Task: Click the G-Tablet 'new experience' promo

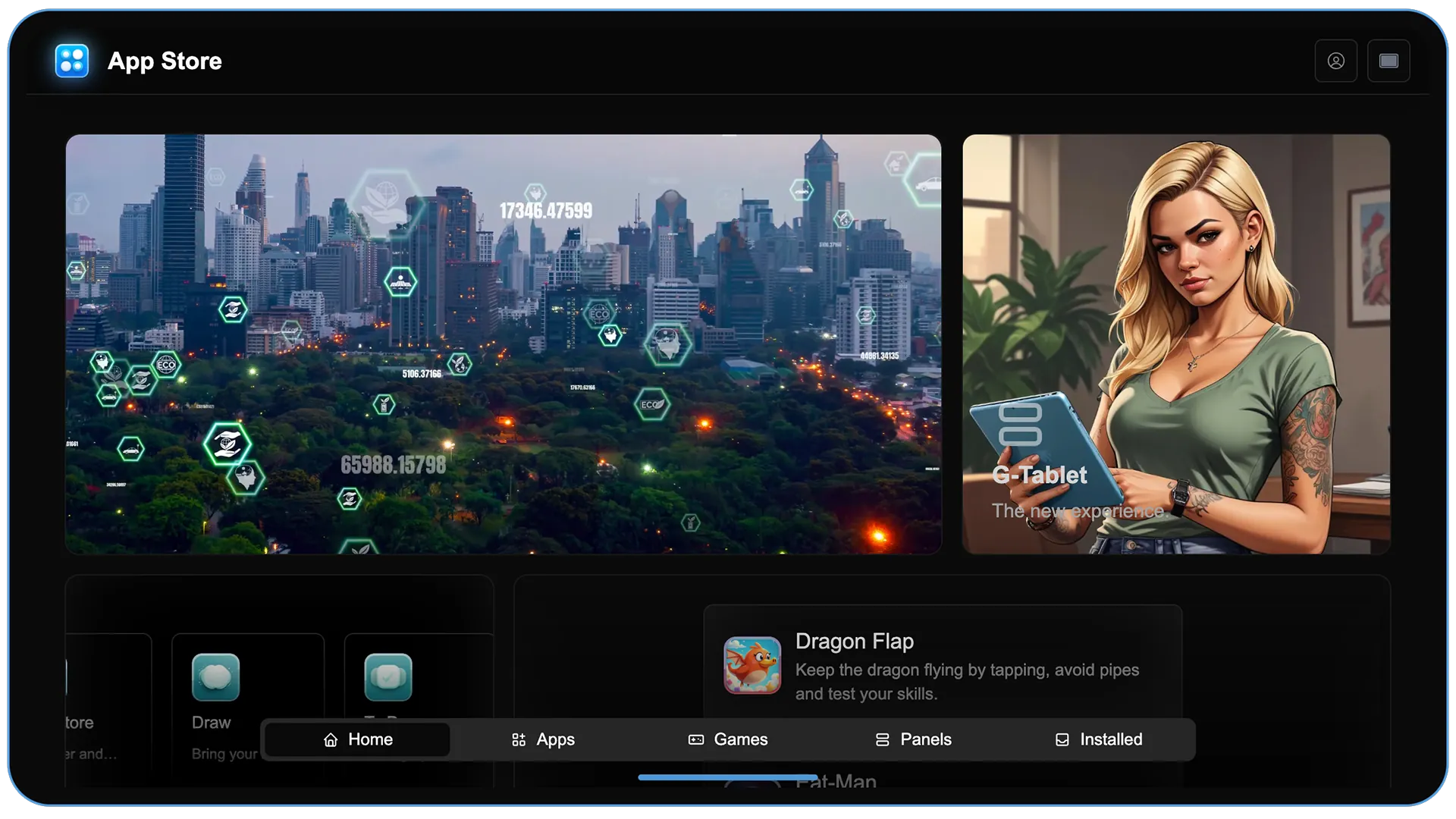Action: [x=1176, y=345]
